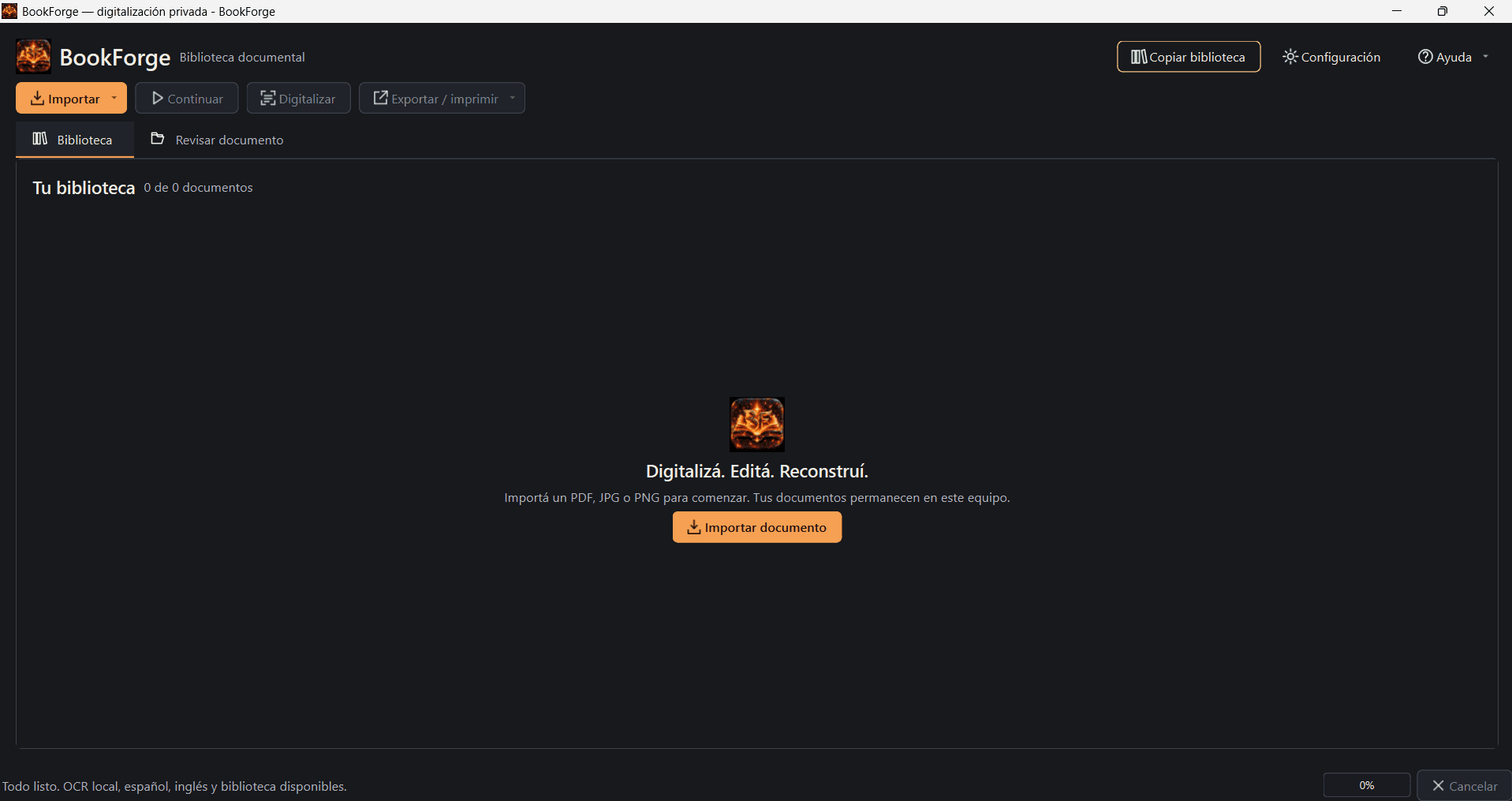The image size is (1512, 801).
Task: Click the 0% progress bar
Action: [1367, 785]
